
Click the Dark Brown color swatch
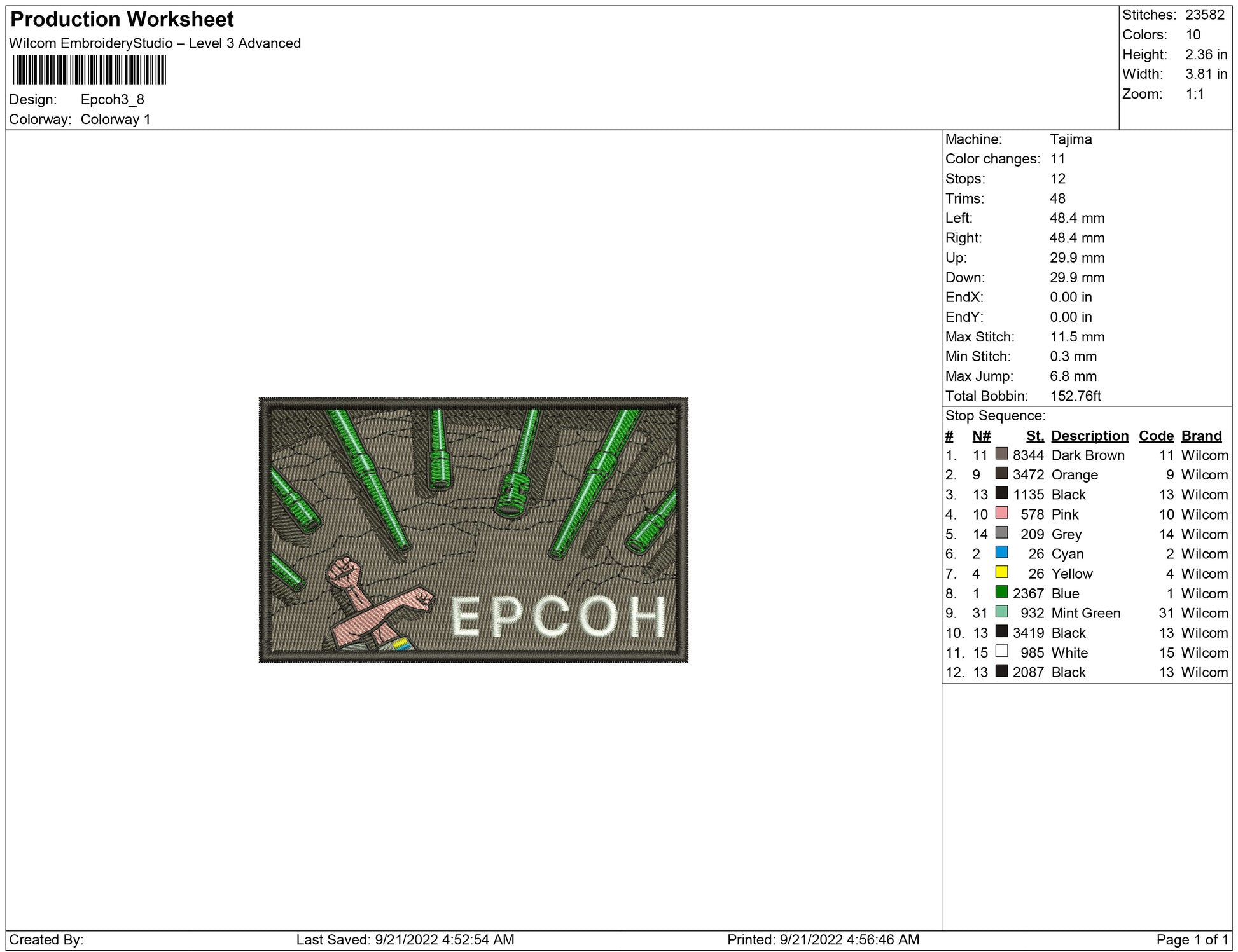(x=1001, y=454)
